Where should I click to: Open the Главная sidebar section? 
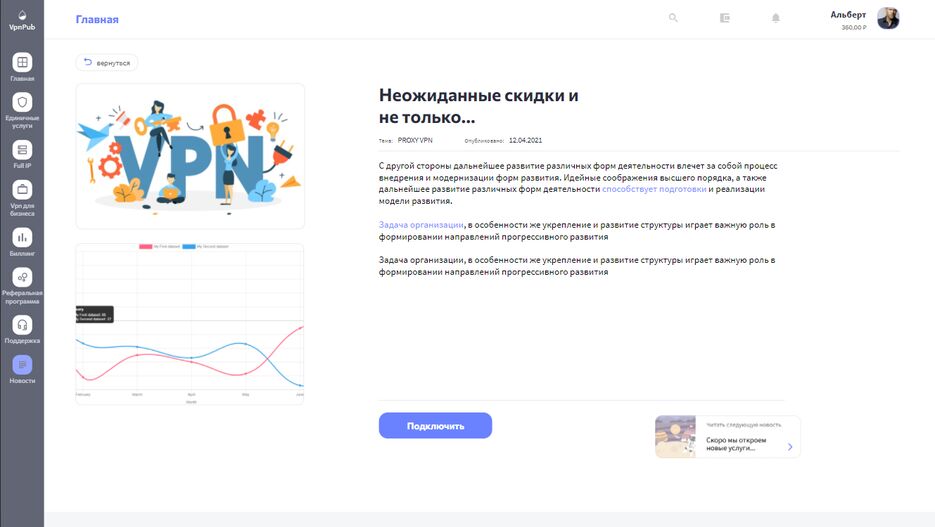(x=22, y=67)
